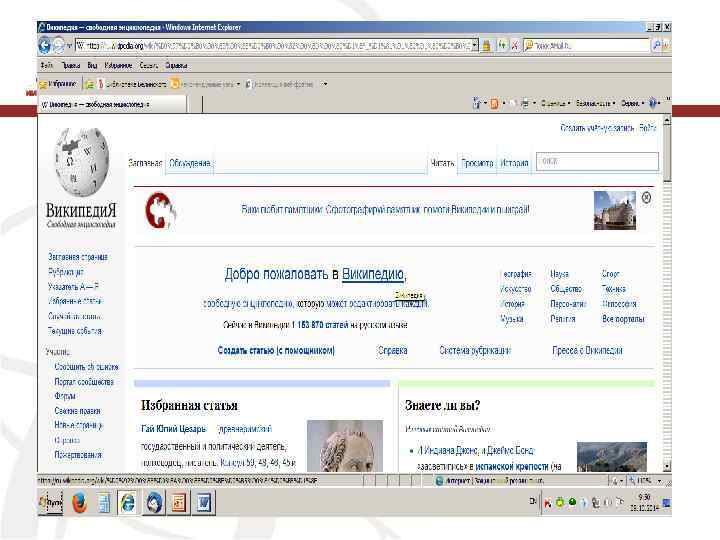Click the Home icon in command bar
The width and height of the screenshot is (720, 540).
tap(477, 103)
